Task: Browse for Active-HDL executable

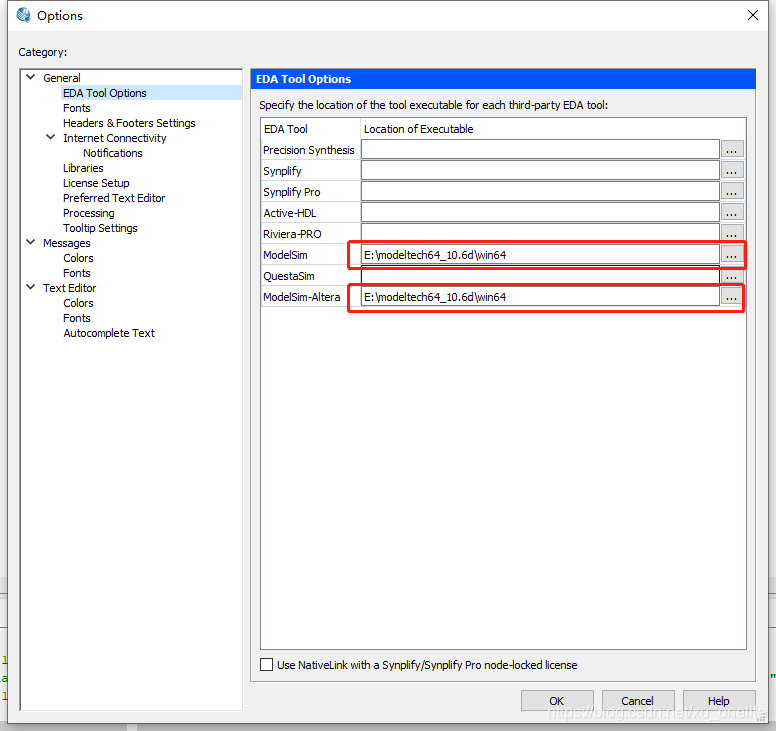Action: [731, 212]
